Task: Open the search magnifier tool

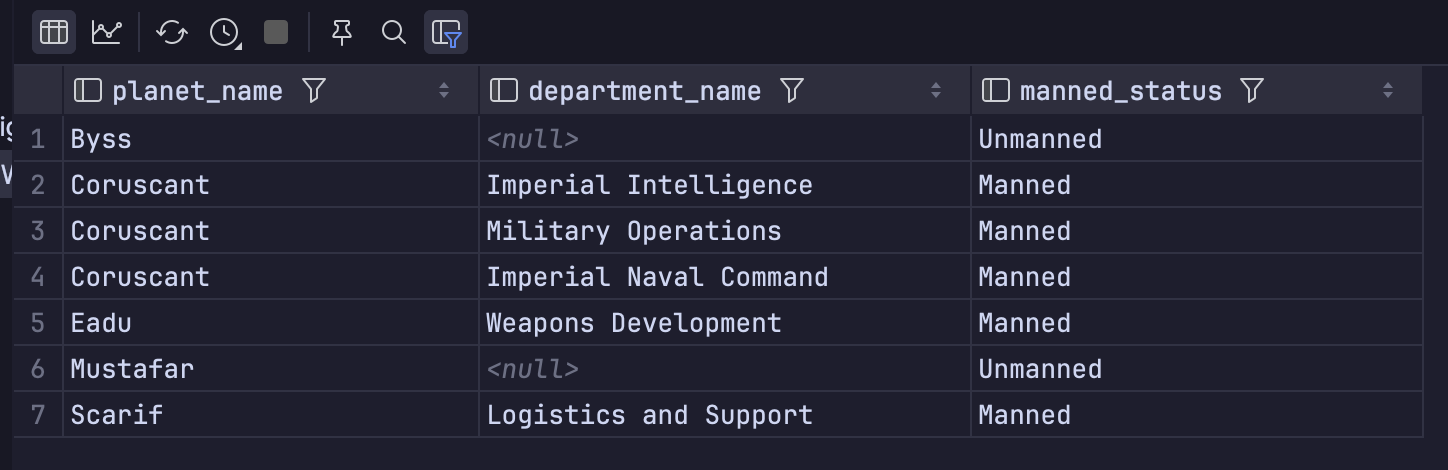Action: [x=394, y=32]
